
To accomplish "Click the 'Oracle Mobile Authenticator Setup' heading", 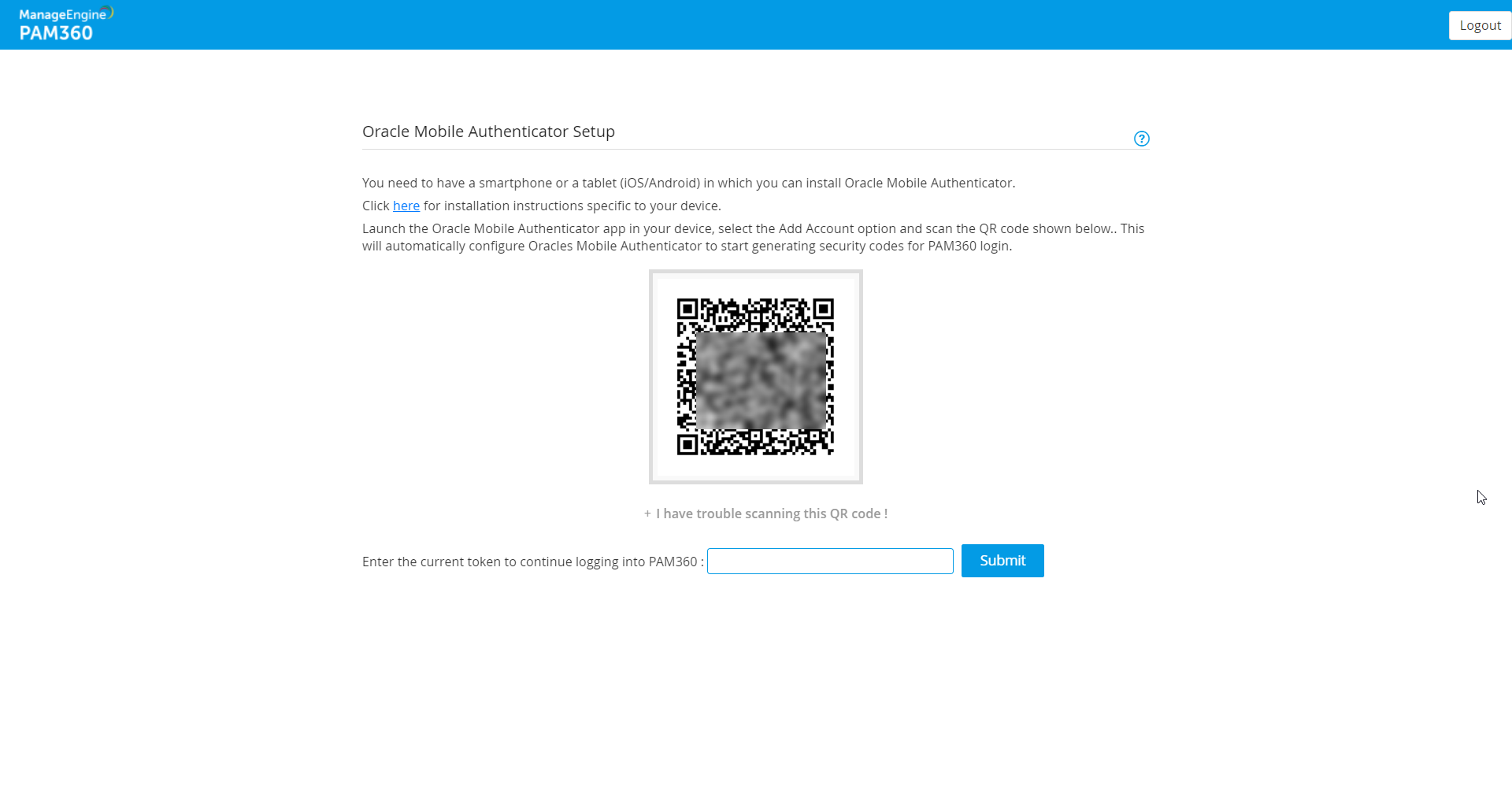I will pos(488,132).
